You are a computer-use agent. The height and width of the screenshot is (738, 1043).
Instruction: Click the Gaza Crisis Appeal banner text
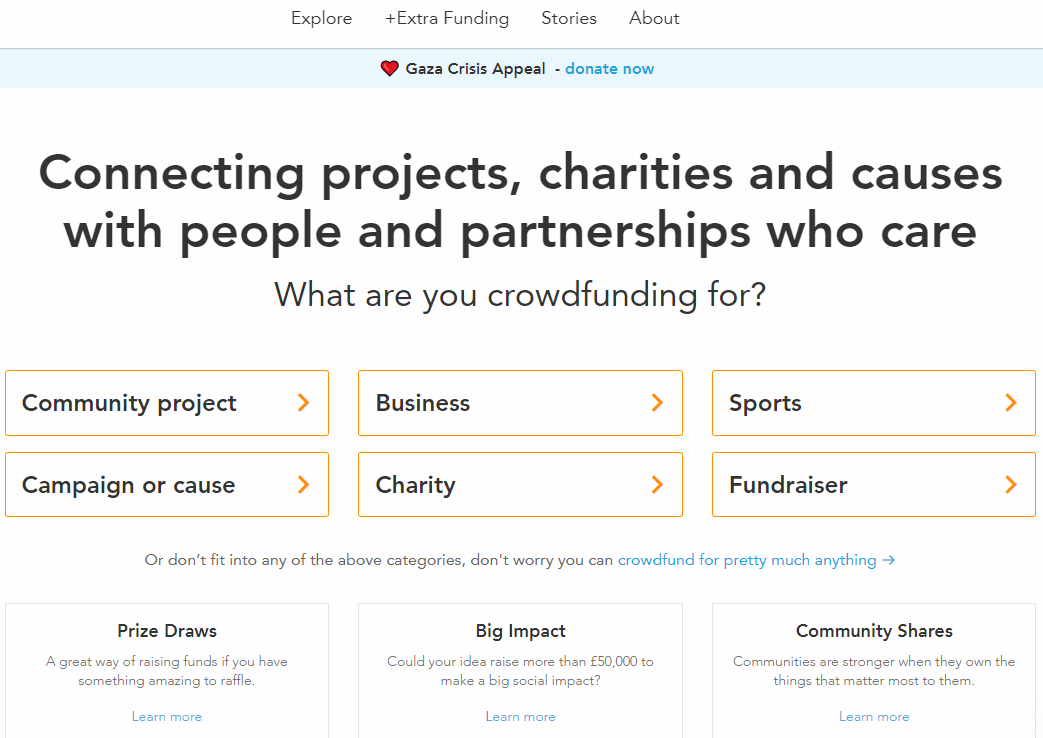pyautogui.click(x=476, y=69)
